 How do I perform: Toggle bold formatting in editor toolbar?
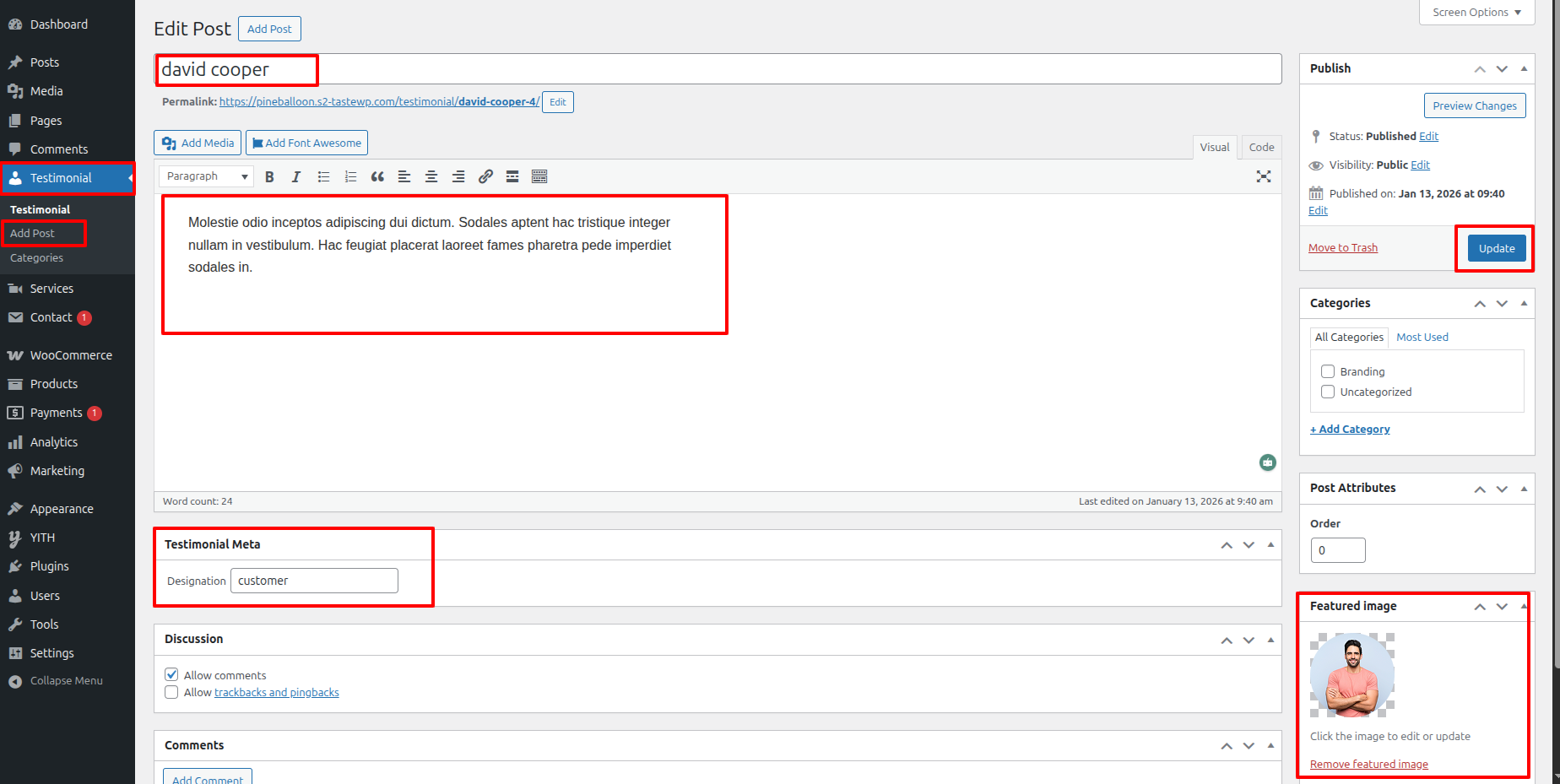(269, 176)
